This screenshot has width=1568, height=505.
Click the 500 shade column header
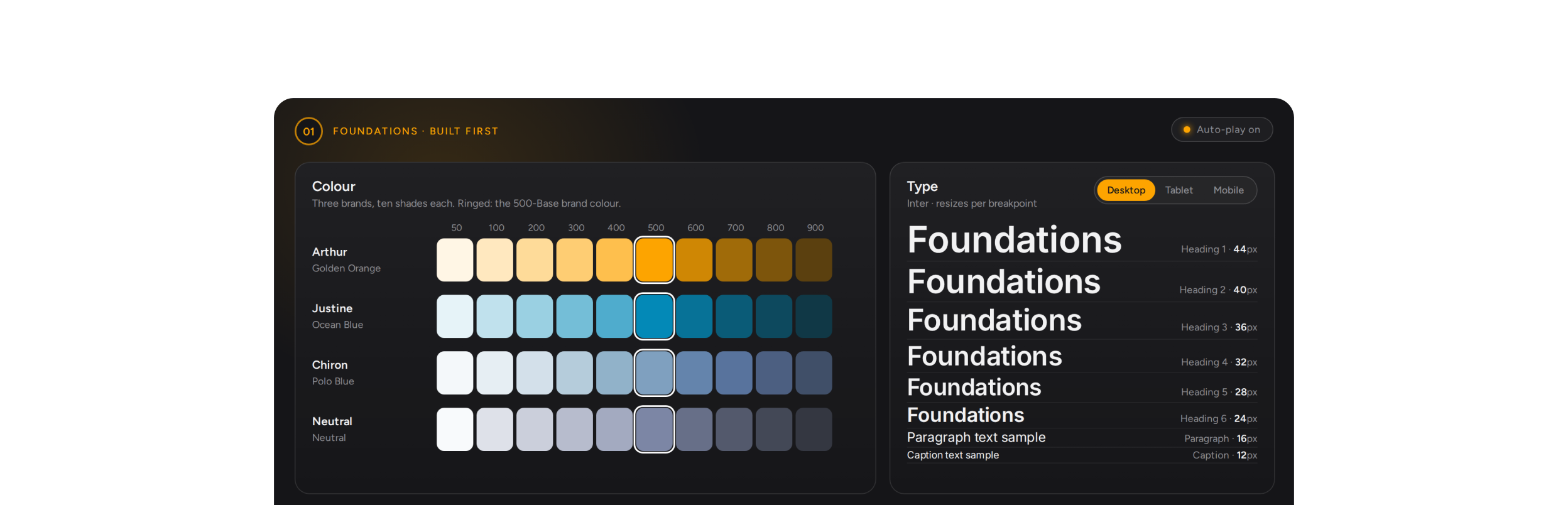pos(656,228)
